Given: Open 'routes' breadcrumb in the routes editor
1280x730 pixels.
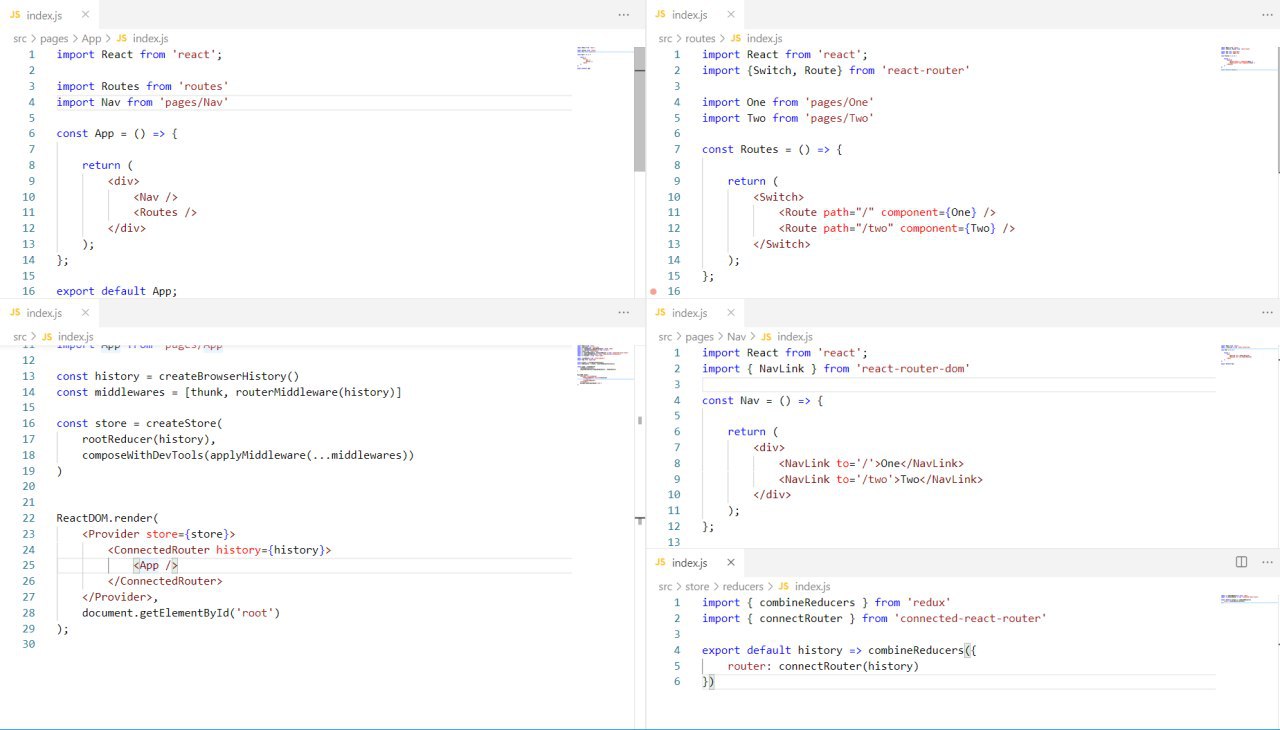Looking at the screenshot, I should (x=700, y=39).
